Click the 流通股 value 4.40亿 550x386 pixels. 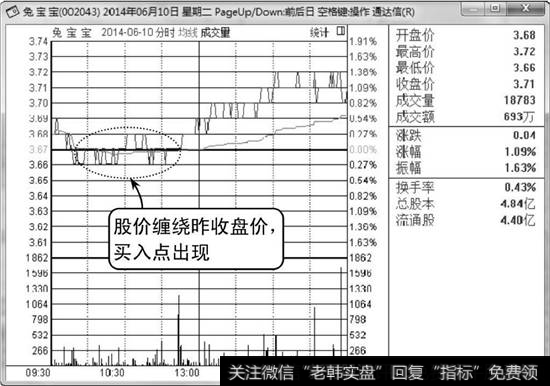tap(518, 220)
